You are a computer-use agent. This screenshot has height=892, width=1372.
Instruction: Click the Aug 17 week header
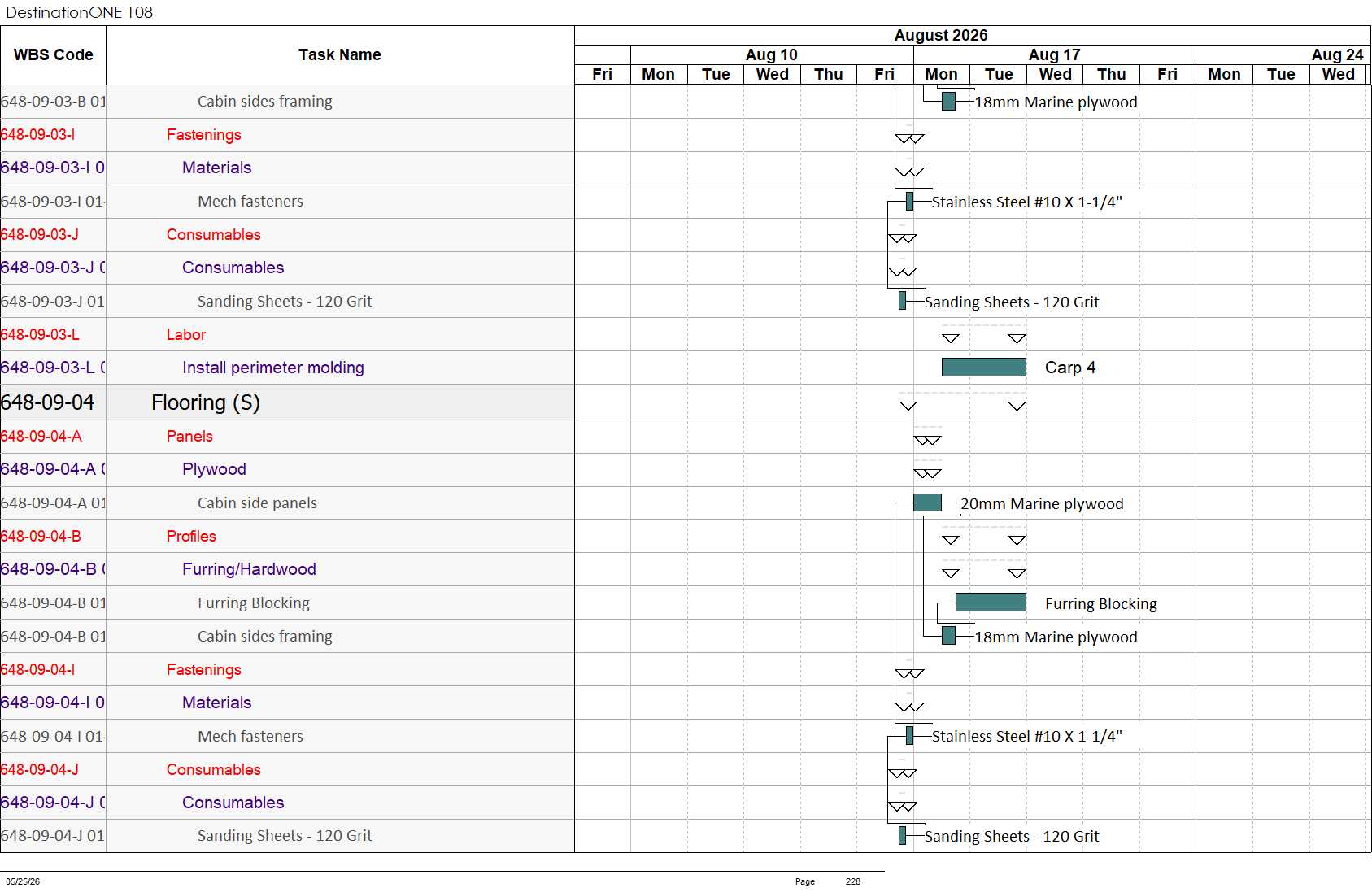(x=1054, y=54)
